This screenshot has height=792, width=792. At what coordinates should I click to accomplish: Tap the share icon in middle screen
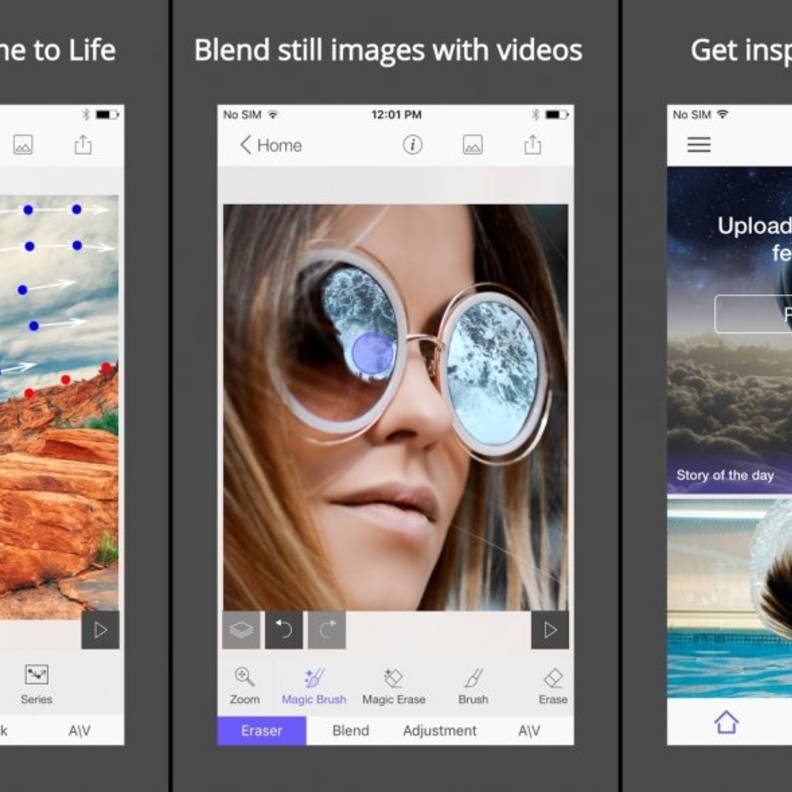click(533, 145)
